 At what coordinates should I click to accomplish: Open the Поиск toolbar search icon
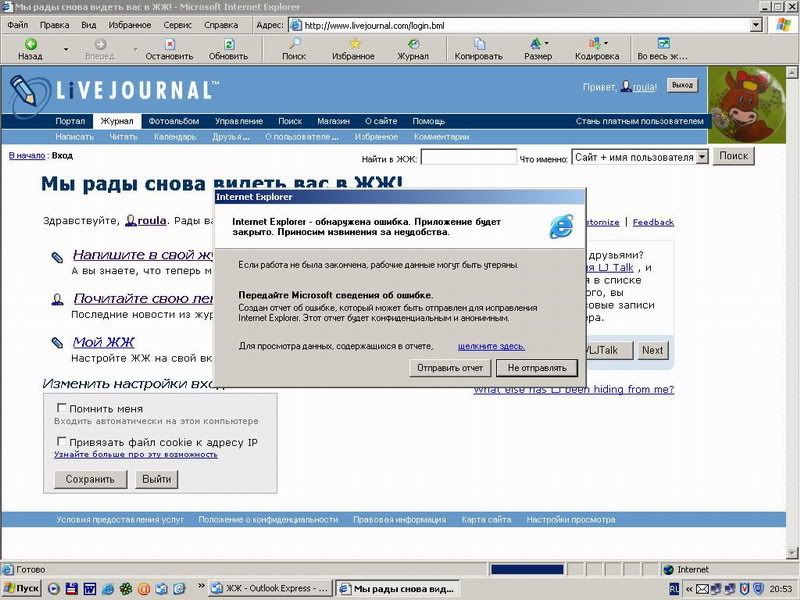294,44
